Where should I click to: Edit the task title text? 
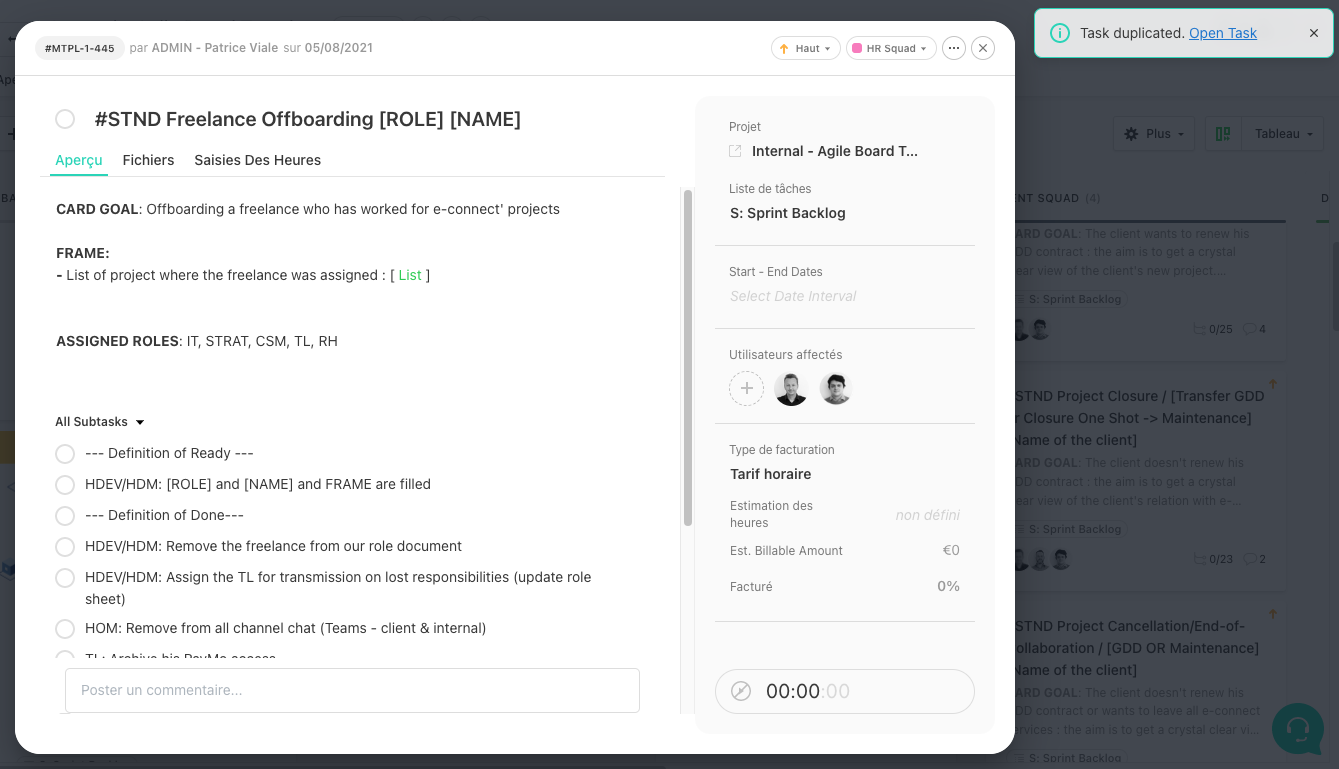coord(307,120)
